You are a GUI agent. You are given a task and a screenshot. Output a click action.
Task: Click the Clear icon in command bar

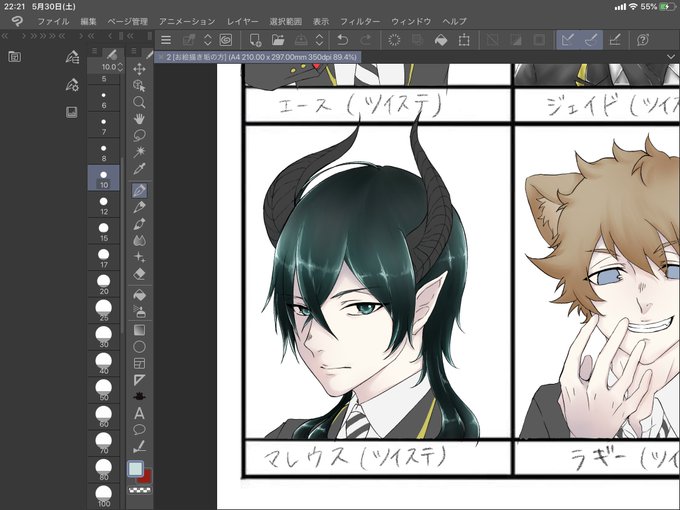tap(394, 40)
